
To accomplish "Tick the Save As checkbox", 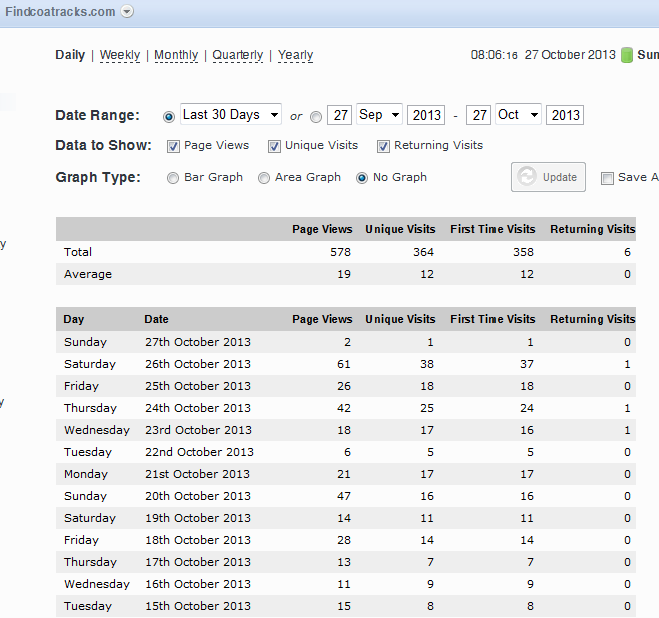I will [x=607, y=178].
